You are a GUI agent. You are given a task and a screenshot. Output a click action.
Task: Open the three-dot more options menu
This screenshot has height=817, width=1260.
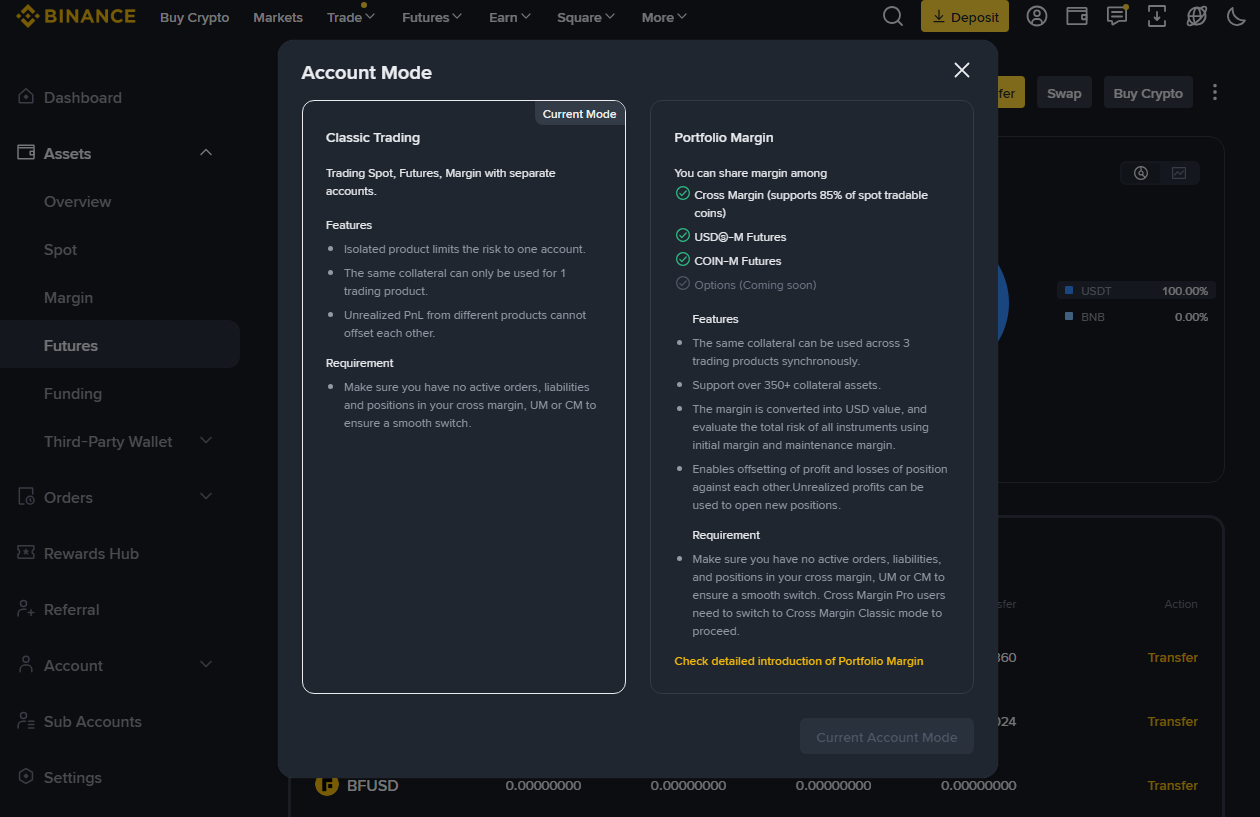(x=1215, y=92)
